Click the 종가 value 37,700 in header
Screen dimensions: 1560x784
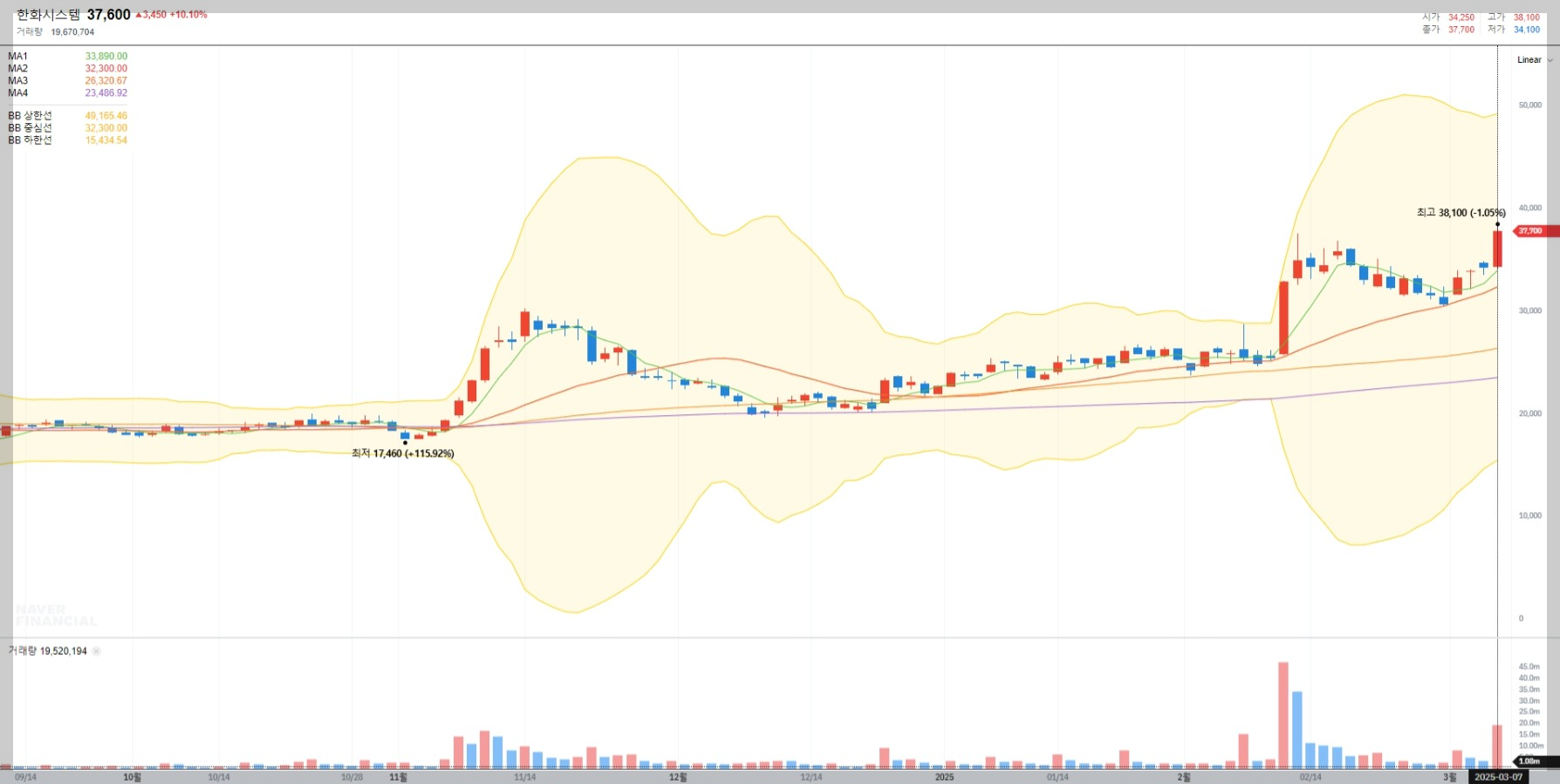click(1461, 30)
